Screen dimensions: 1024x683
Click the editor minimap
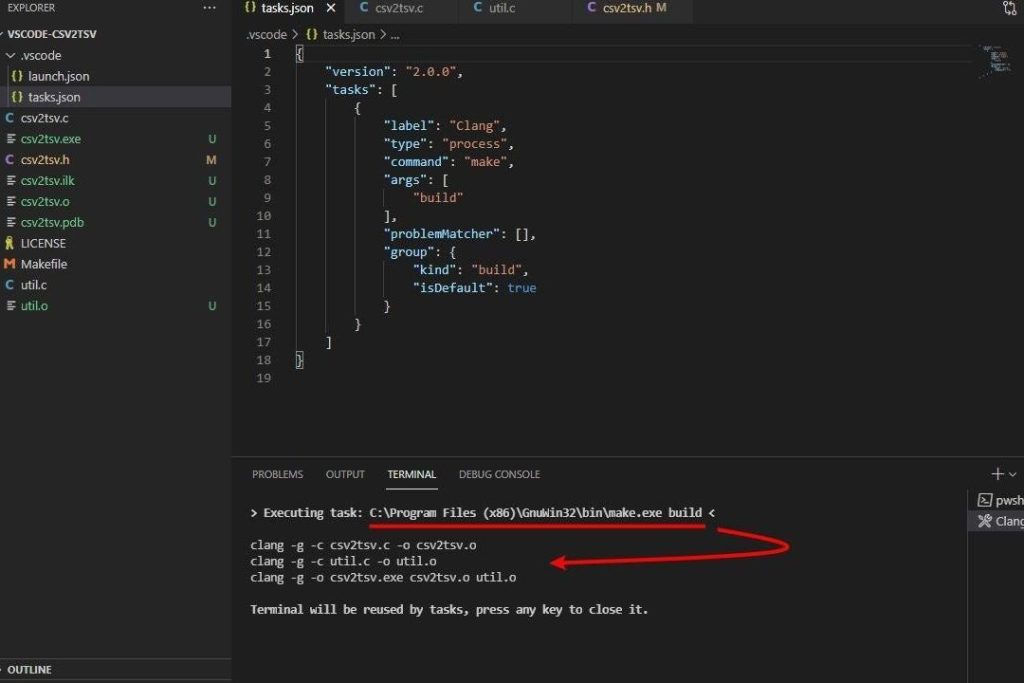996,60
